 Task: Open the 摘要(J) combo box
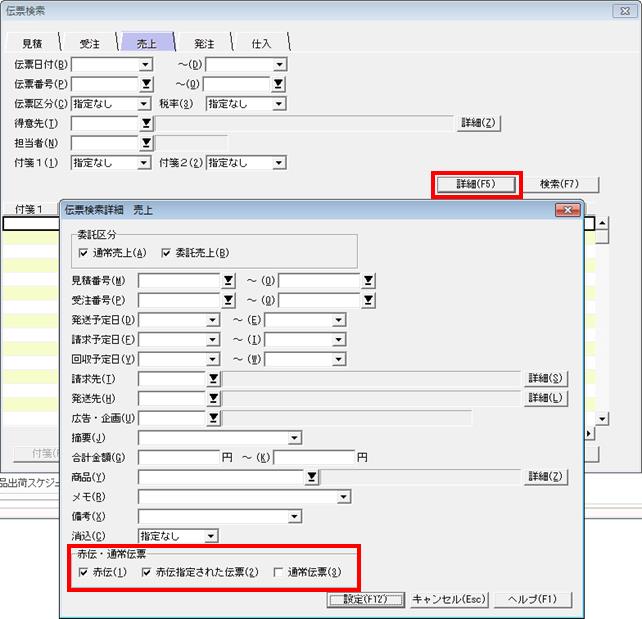click(220, 438)
